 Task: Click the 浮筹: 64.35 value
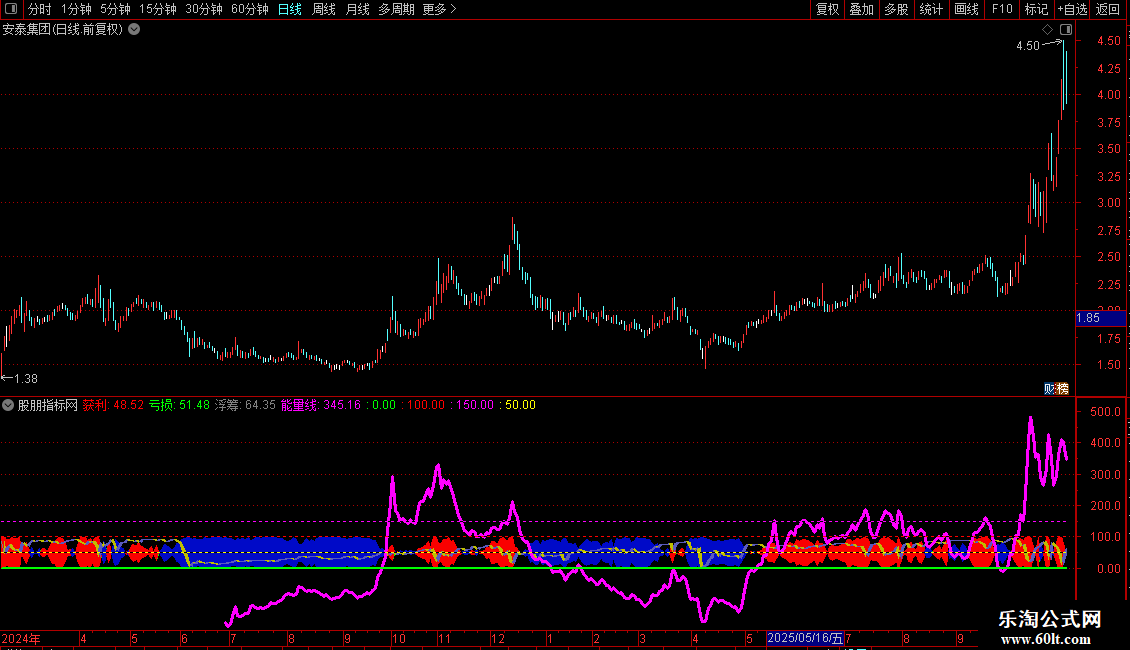pyautogui.click(x=245, y=405)
